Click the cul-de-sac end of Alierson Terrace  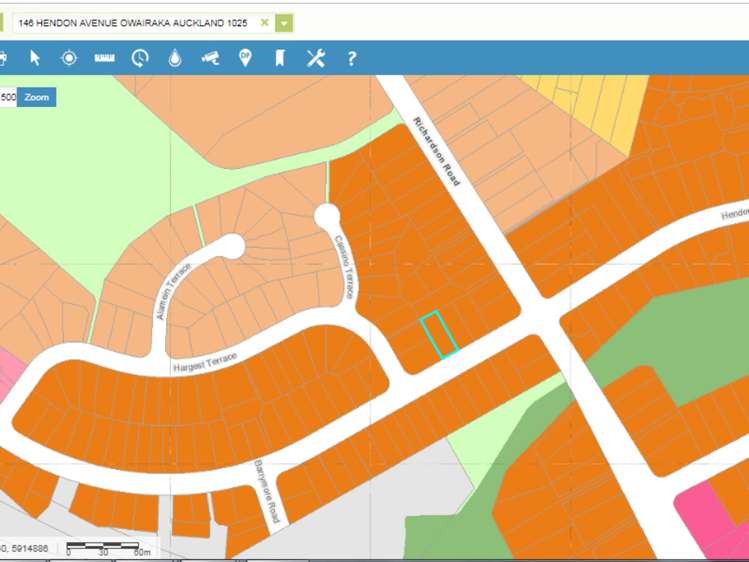[x=231, y=246]
